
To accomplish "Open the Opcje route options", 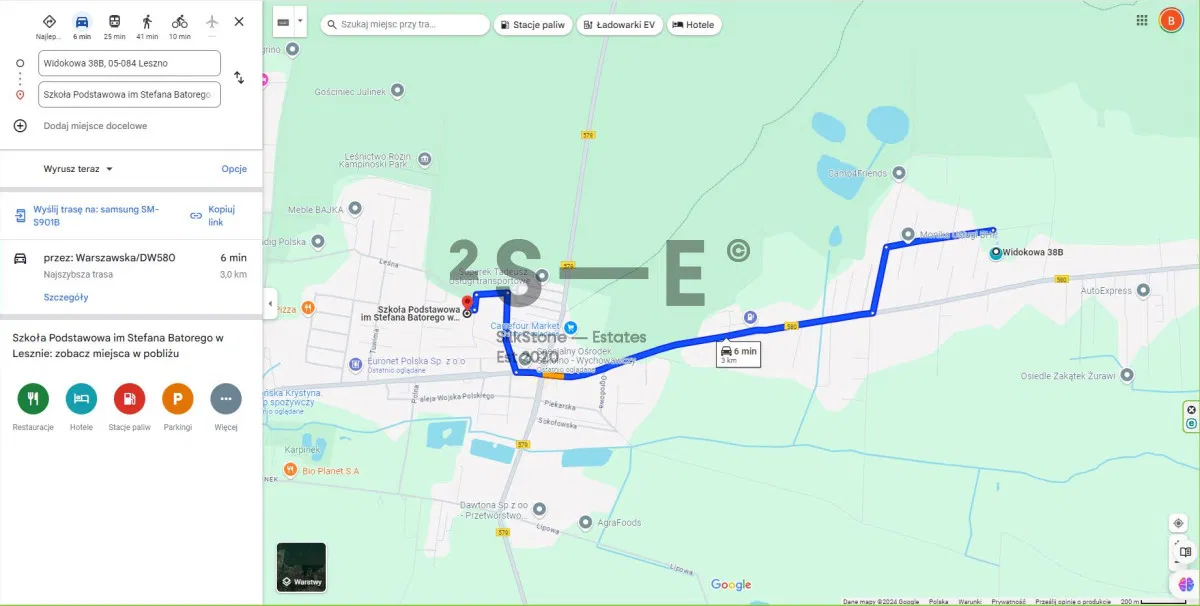I will click(x=234, y=169).
